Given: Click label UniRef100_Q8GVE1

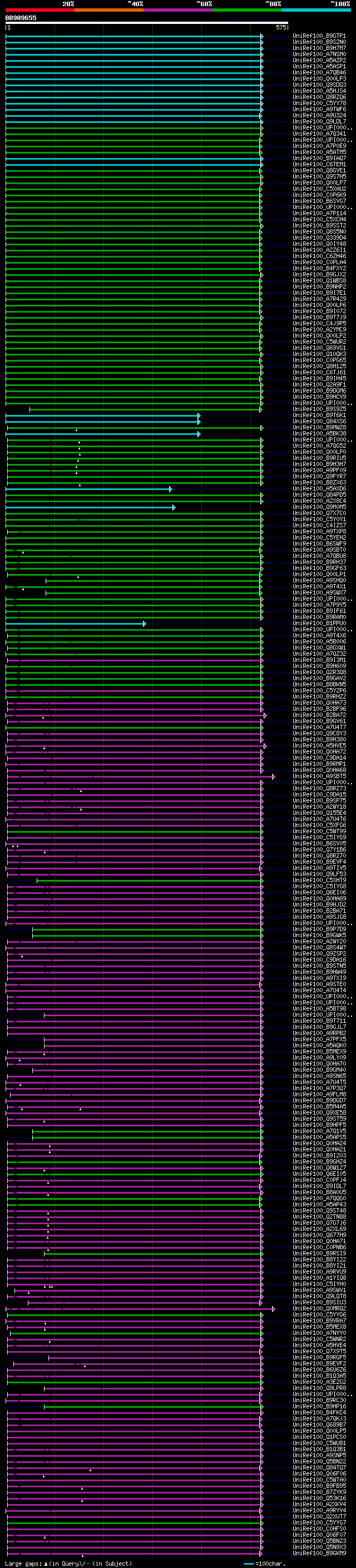Looking at the screenshot, I should 319,170.
